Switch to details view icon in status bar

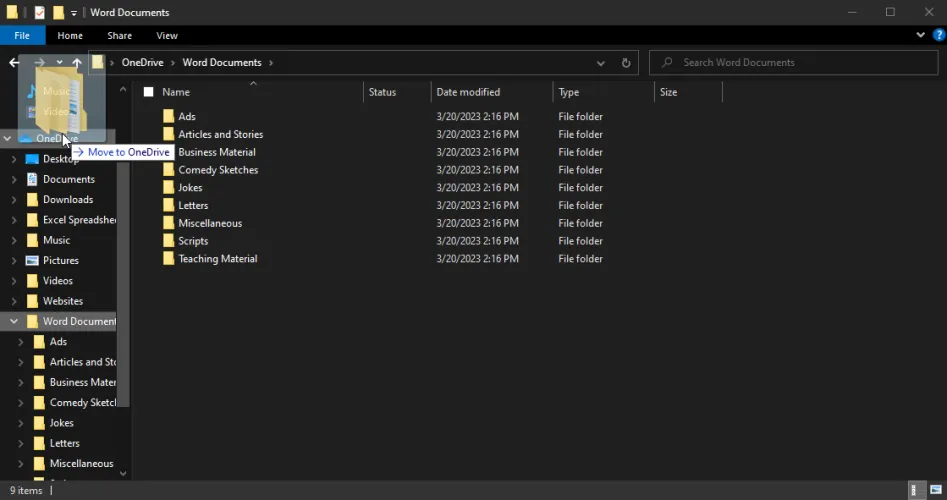[x=915, y=491]
